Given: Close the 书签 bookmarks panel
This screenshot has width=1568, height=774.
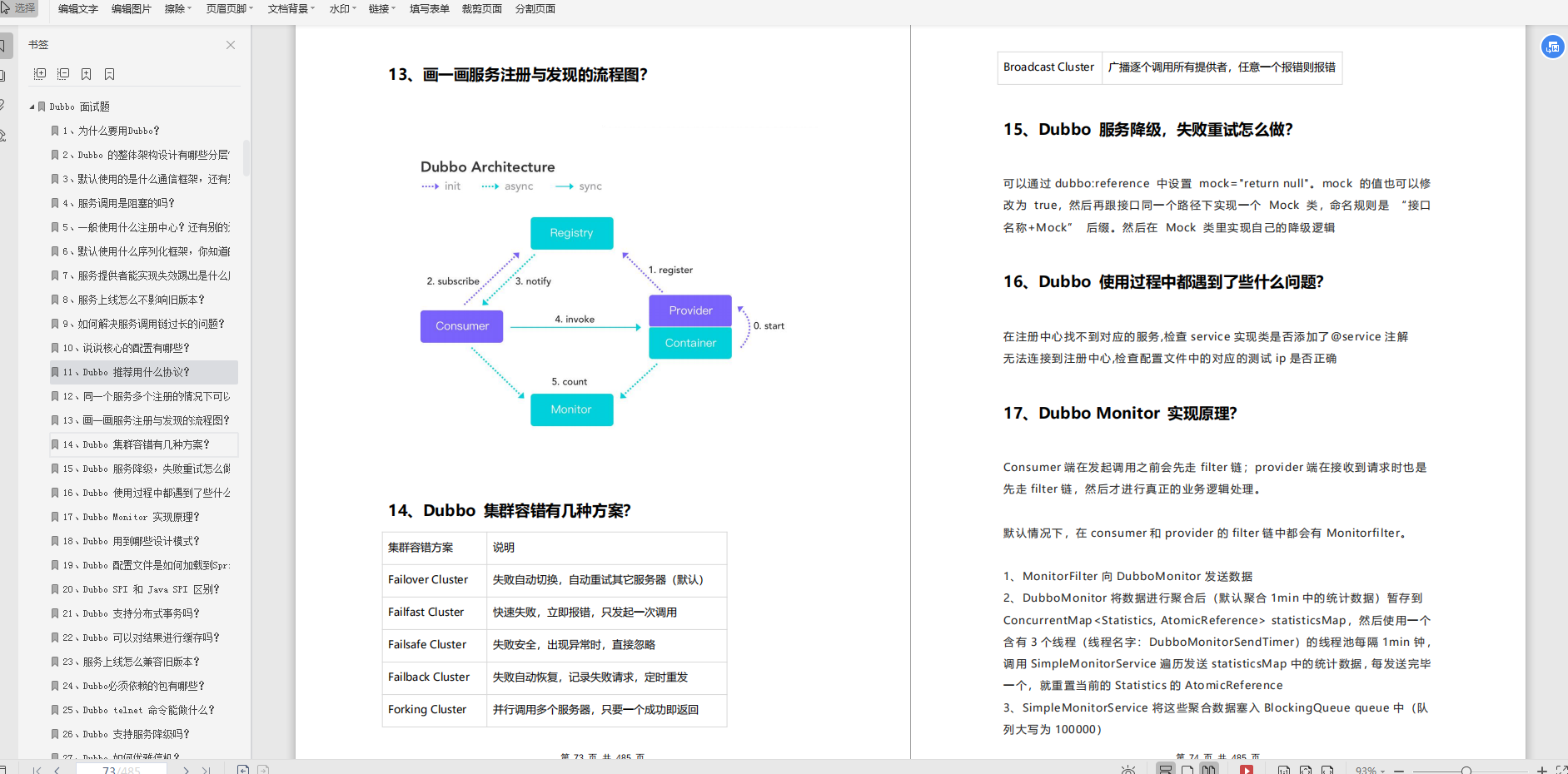Looking at the screenshot, I should (231, 45).
